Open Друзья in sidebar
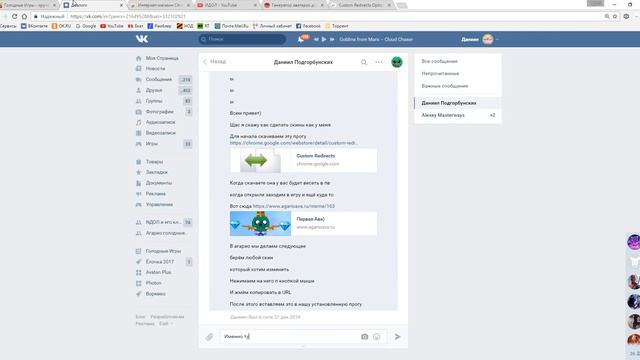This screenshot has width=640, height=360. (x=153, y=90)
